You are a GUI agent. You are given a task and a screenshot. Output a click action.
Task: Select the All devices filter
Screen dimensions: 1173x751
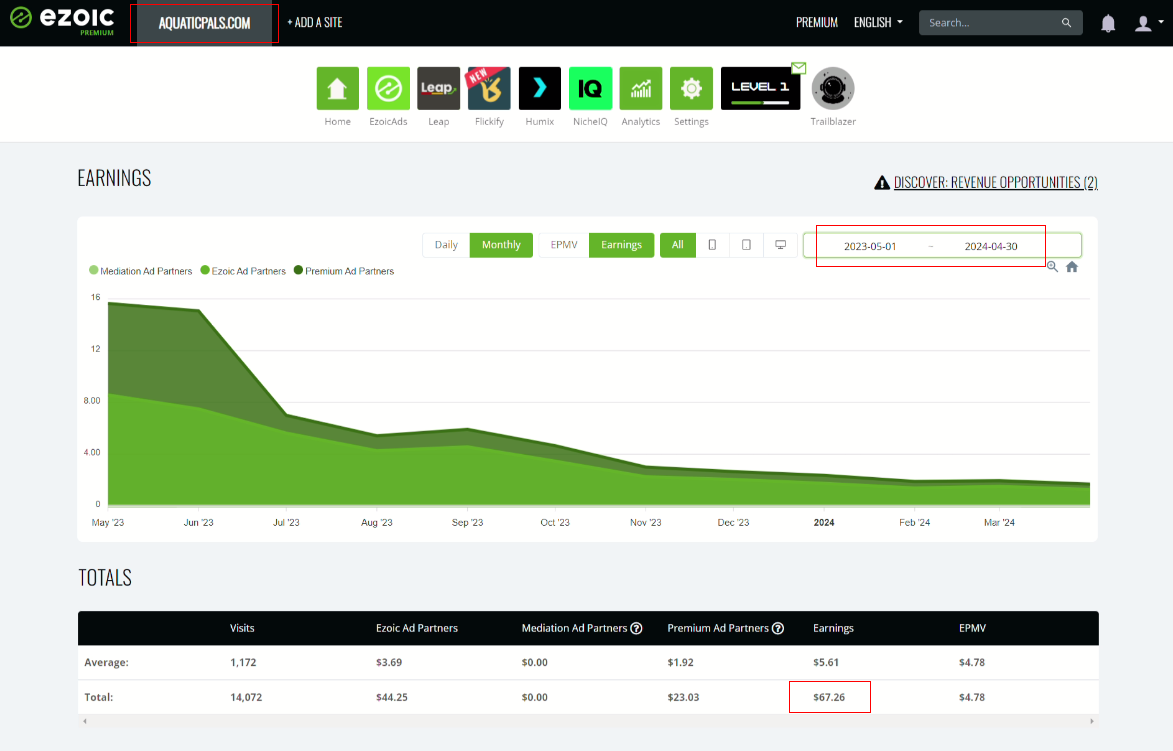678,245
